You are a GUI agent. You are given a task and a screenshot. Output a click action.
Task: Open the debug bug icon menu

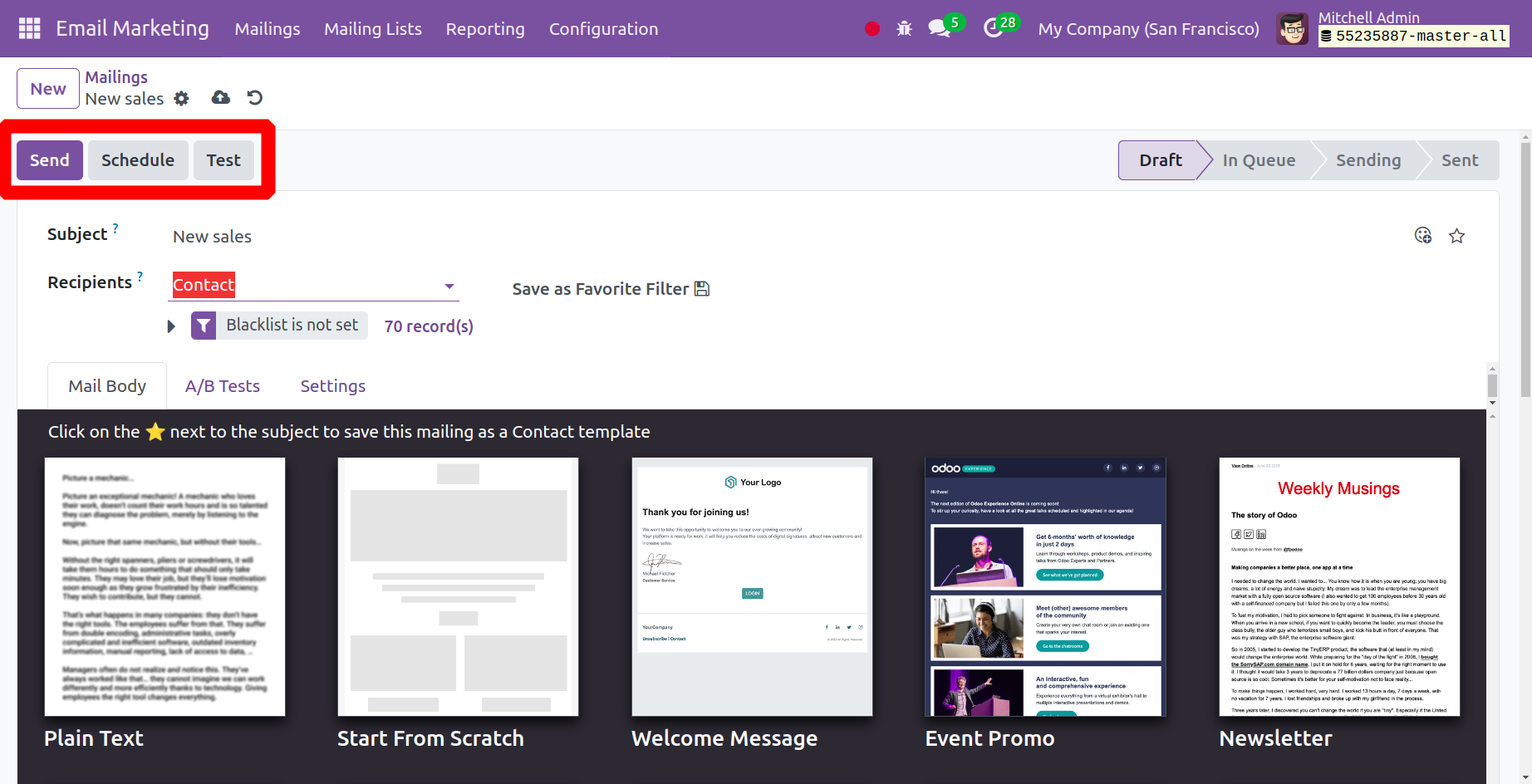(904, 29)
